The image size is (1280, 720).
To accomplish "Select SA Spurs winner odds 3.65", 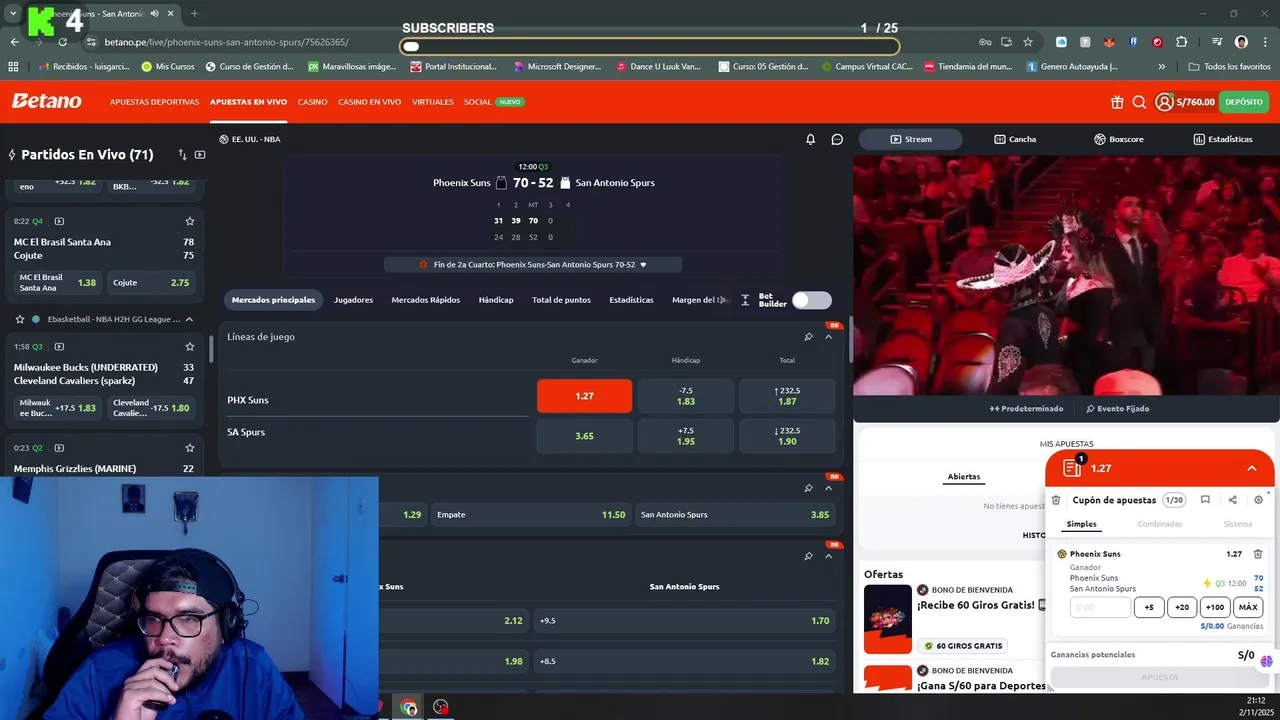I will click(585, 436).
